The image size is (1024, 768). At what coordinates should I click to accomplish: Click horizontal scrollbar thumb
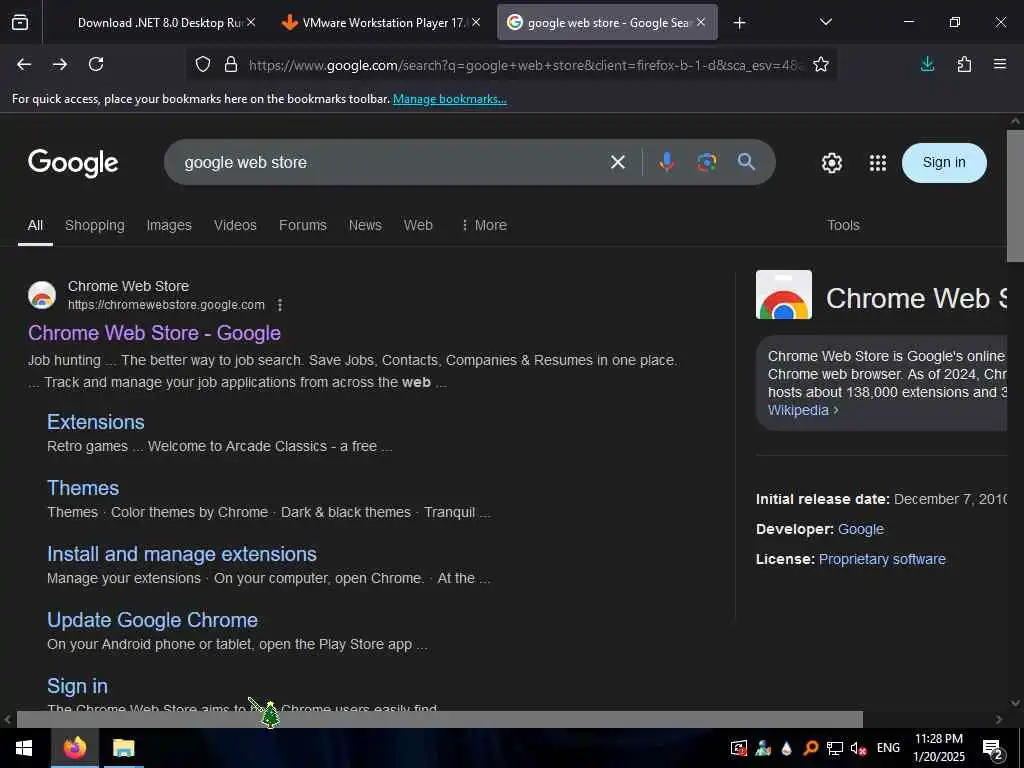pos(440,719)
